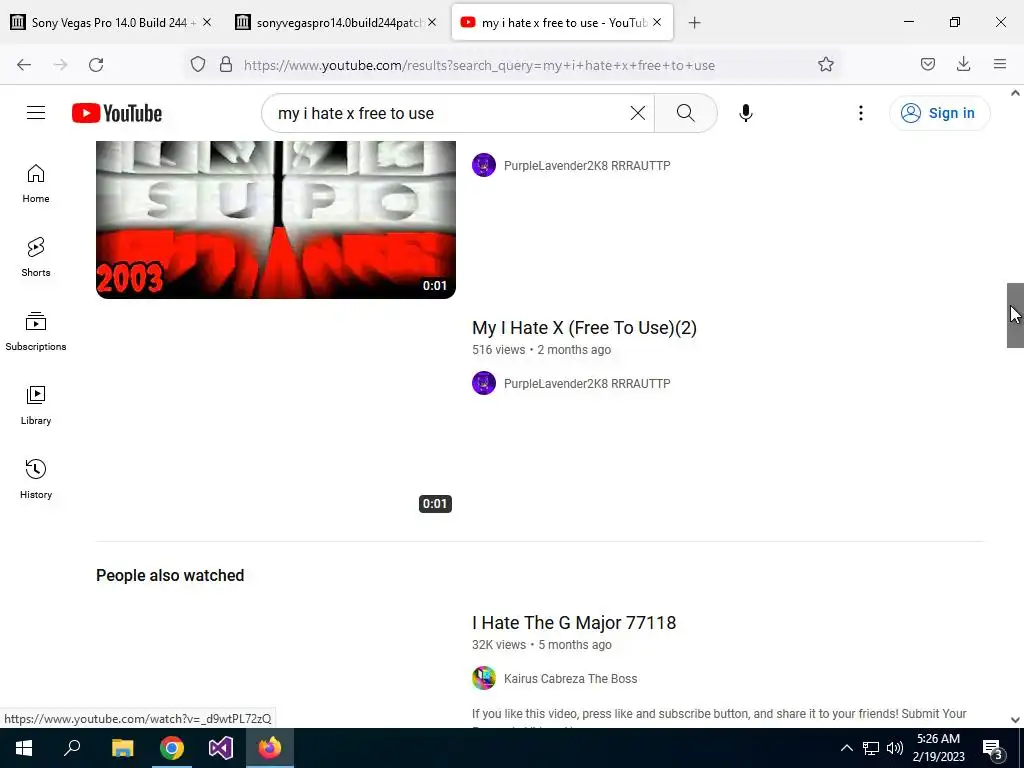Click the Sign in button

[x=939, y=113]
